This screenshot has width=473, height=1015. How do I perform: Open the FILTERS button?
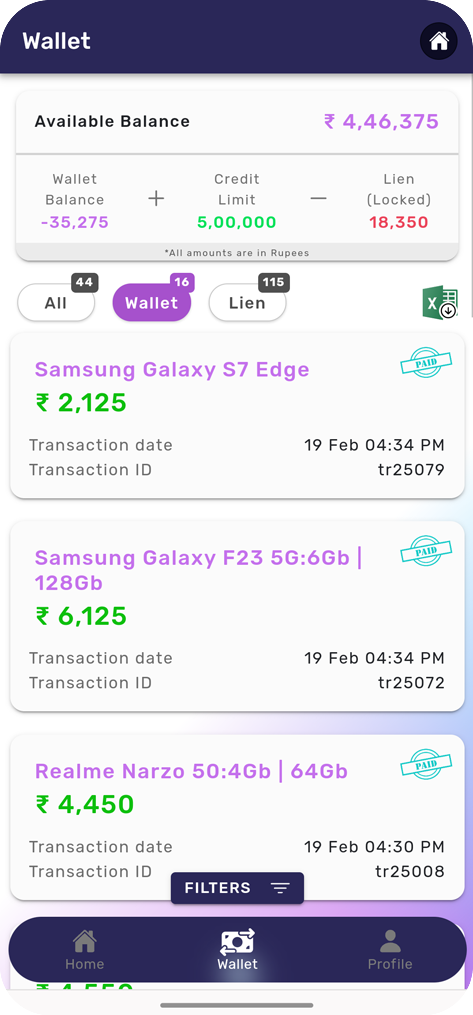[237, 888]
